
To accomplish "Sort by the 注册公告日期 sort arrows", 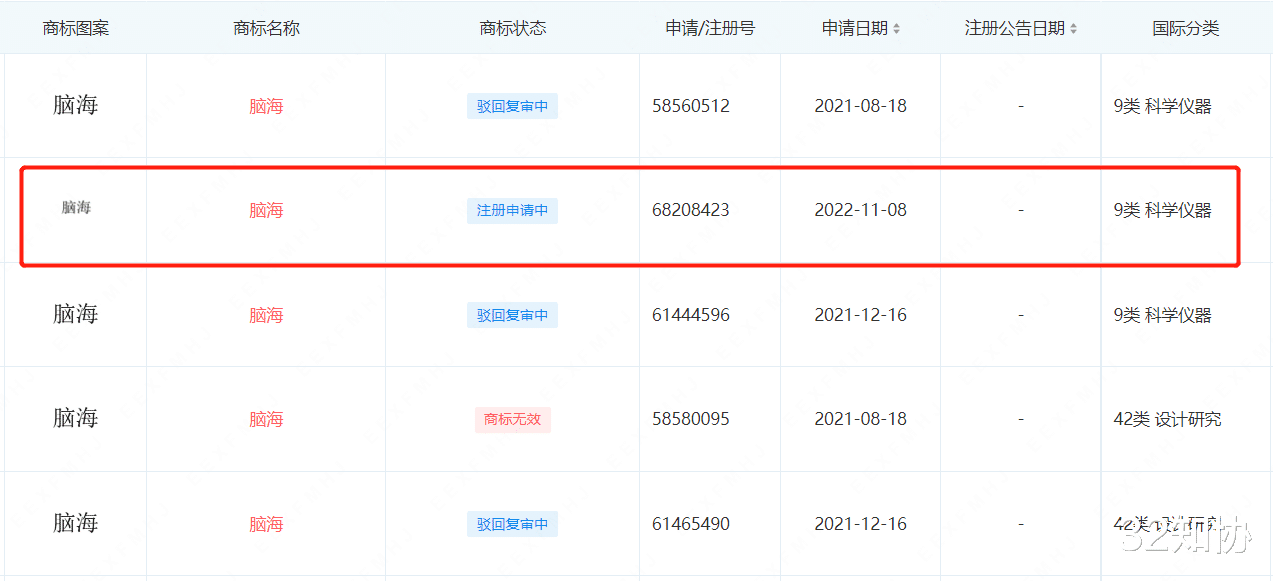I will pos(1074,28).
